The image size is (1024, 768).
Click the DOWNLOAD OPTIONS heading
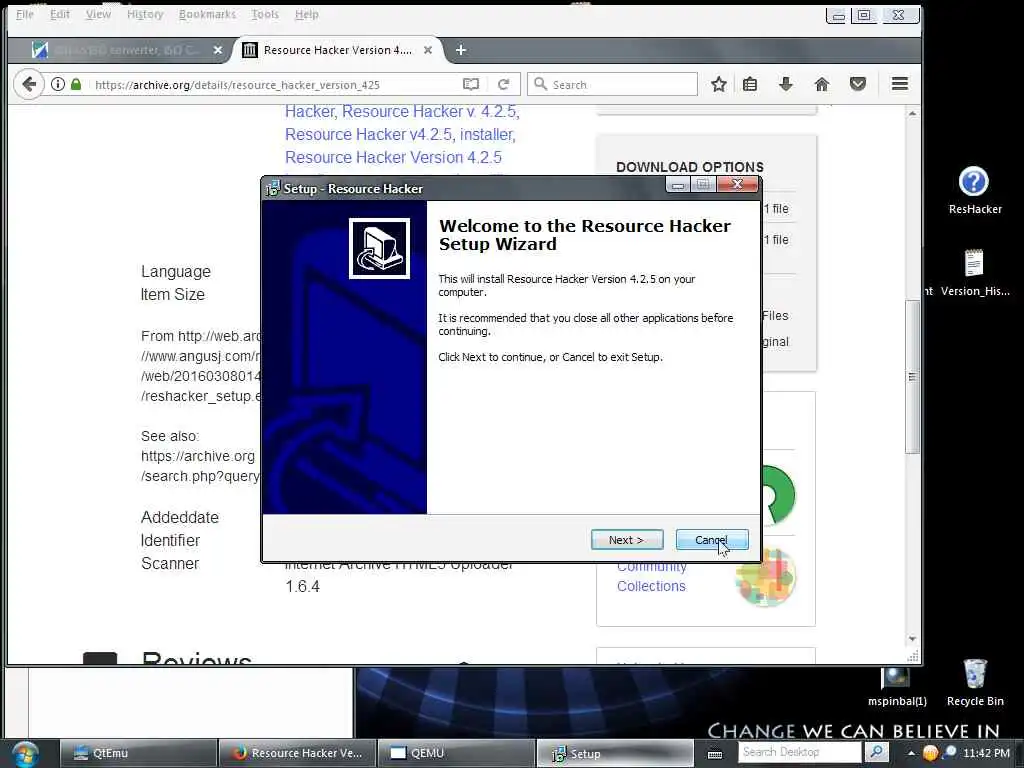tap(690, 167)
